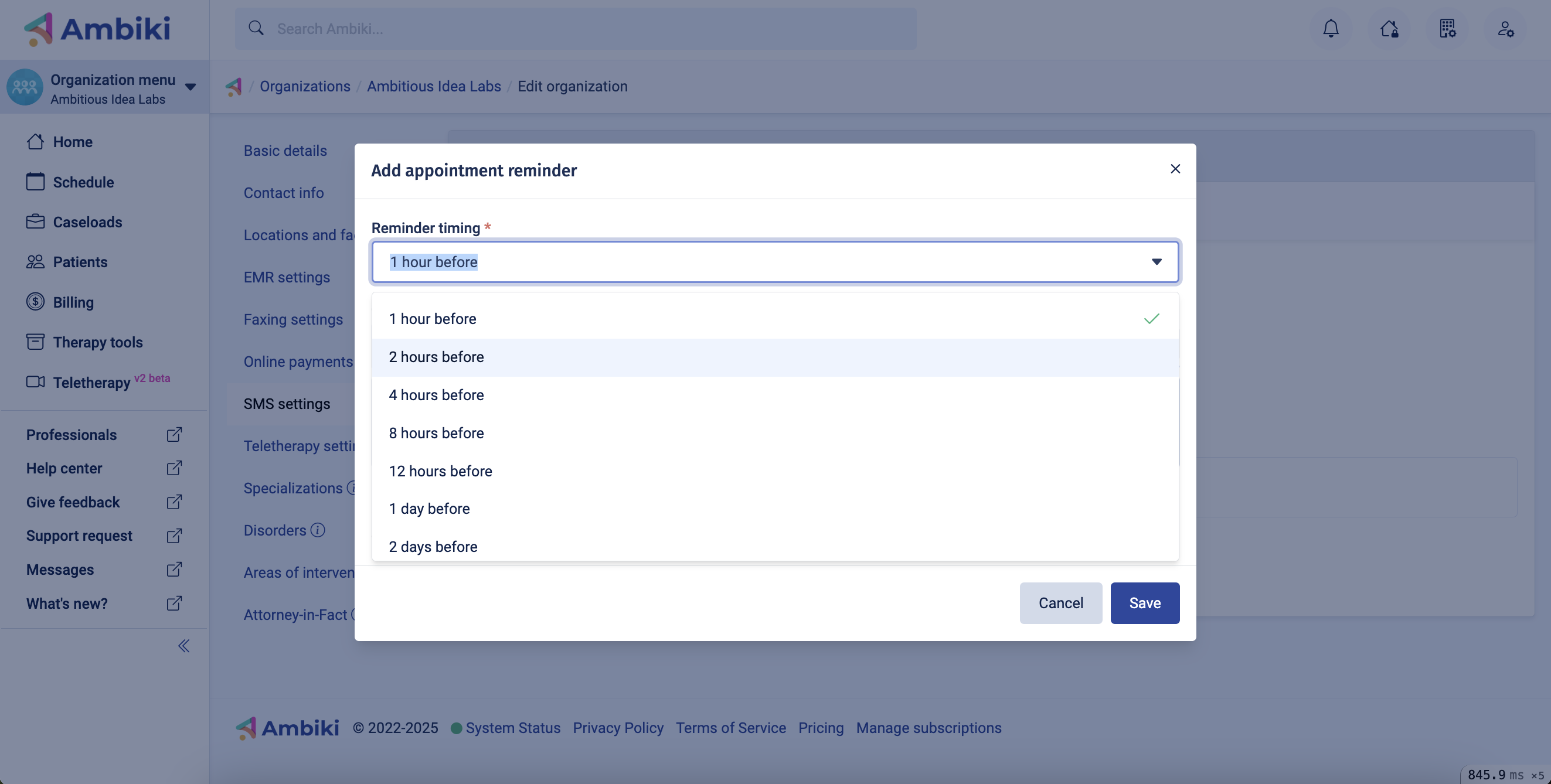This screenshot has width=1551, height=784.
Task: Click the user settings profile icon
Action: 1505,28
